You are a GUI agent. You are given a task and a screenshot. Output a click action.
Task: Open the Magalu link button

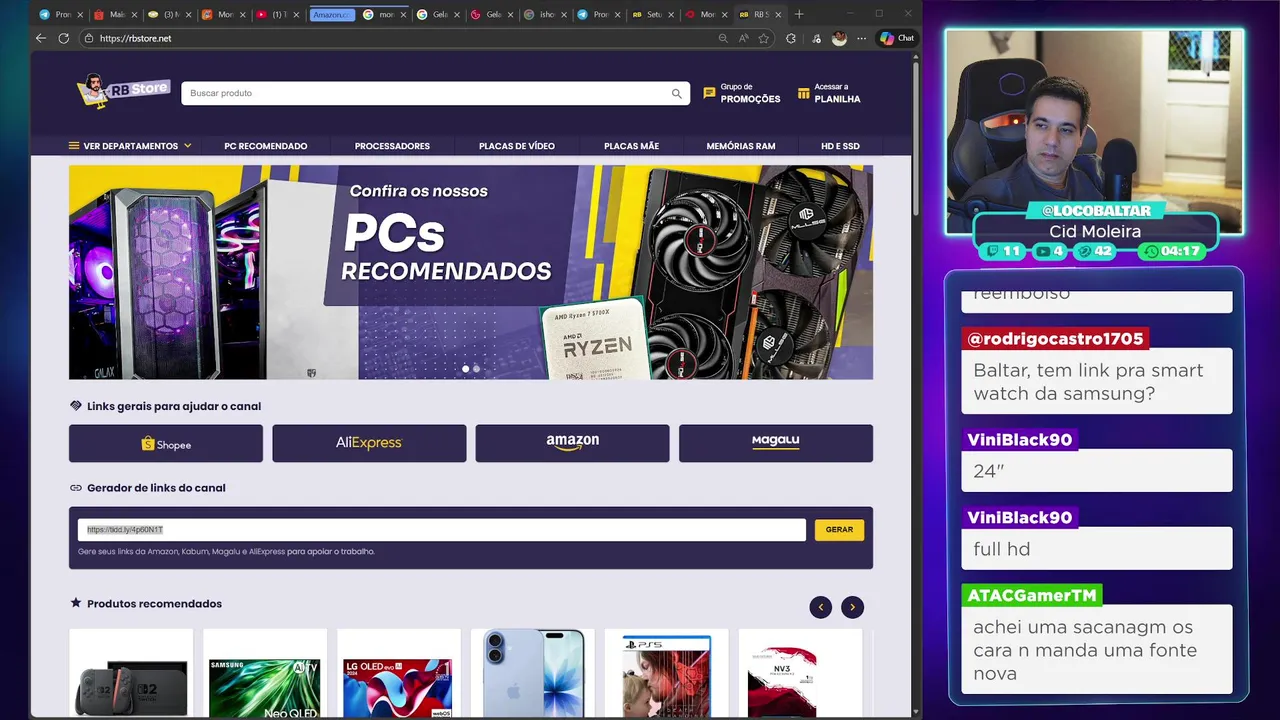point(776,443)
